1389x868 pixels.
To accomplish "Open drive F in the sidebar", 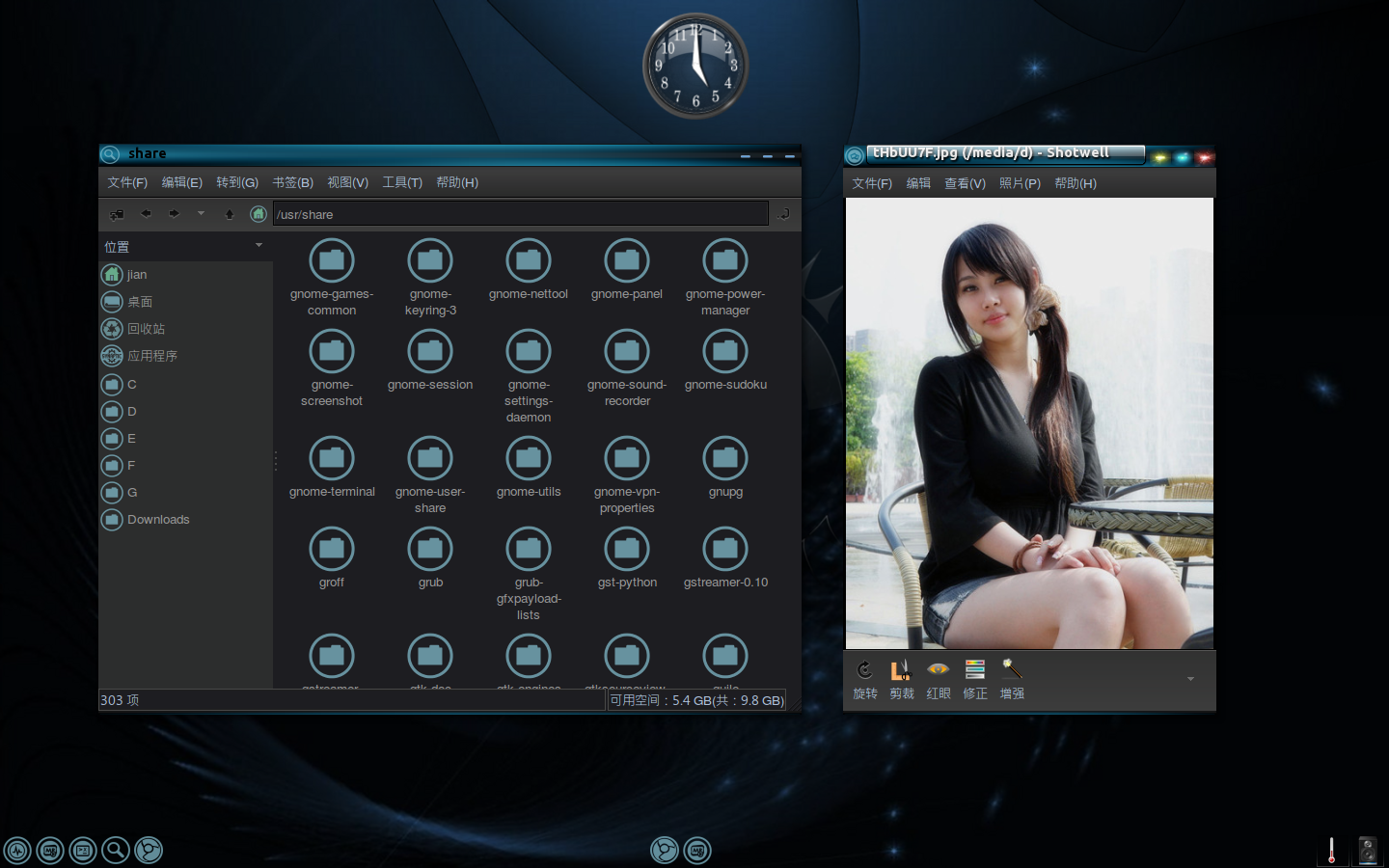I will click(186, 466).
